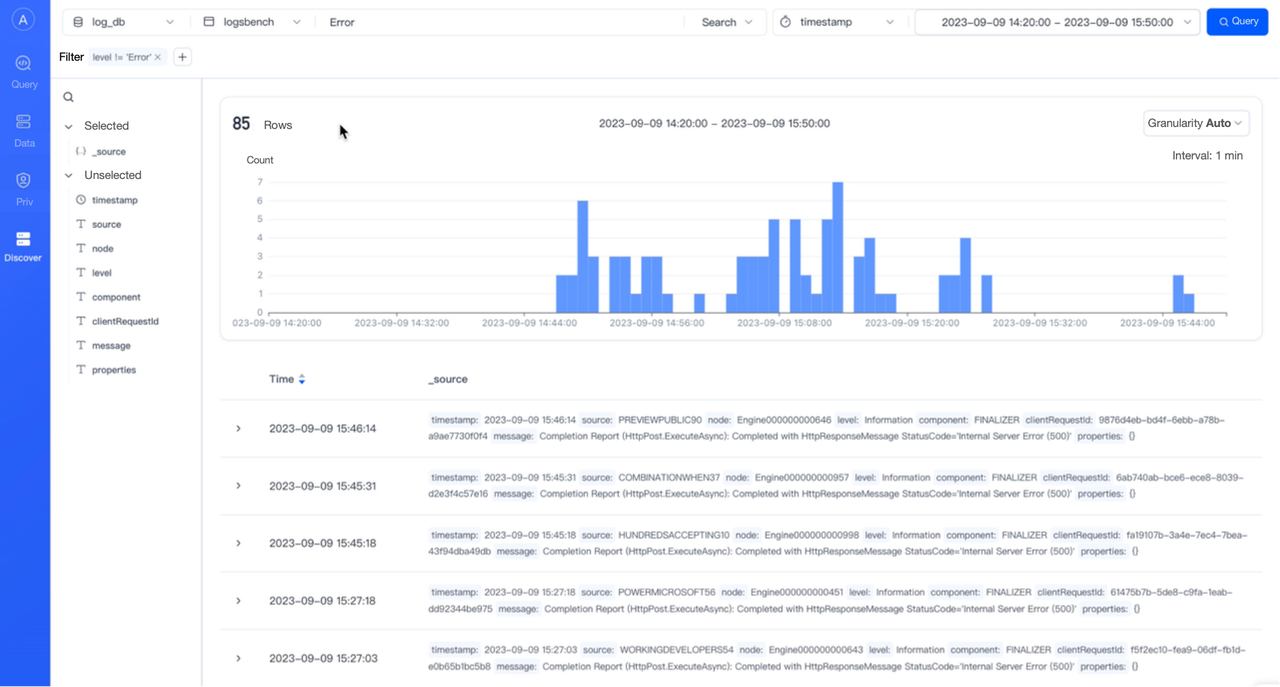Select the clientRequestId field
Viewport: 1280px width, 687px height.
125,321
